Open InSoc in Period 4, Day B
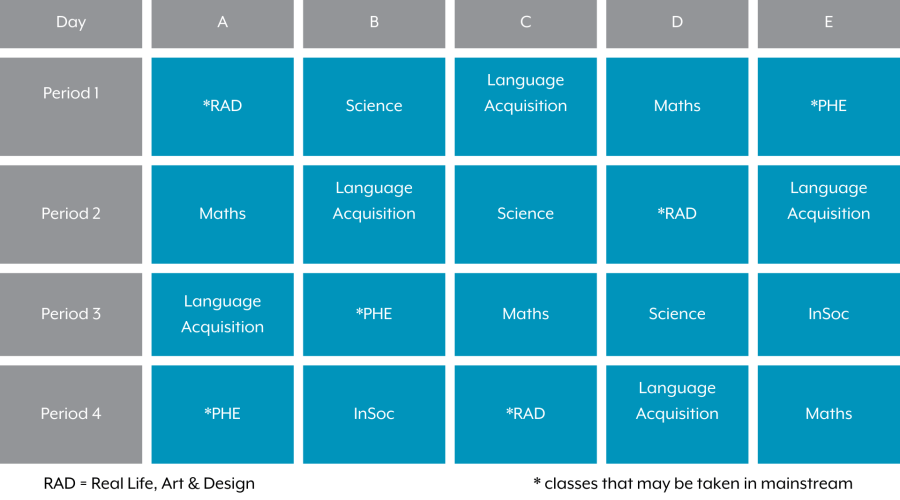Viewport: 900px width, 500px height. click(x=374, y=414)
